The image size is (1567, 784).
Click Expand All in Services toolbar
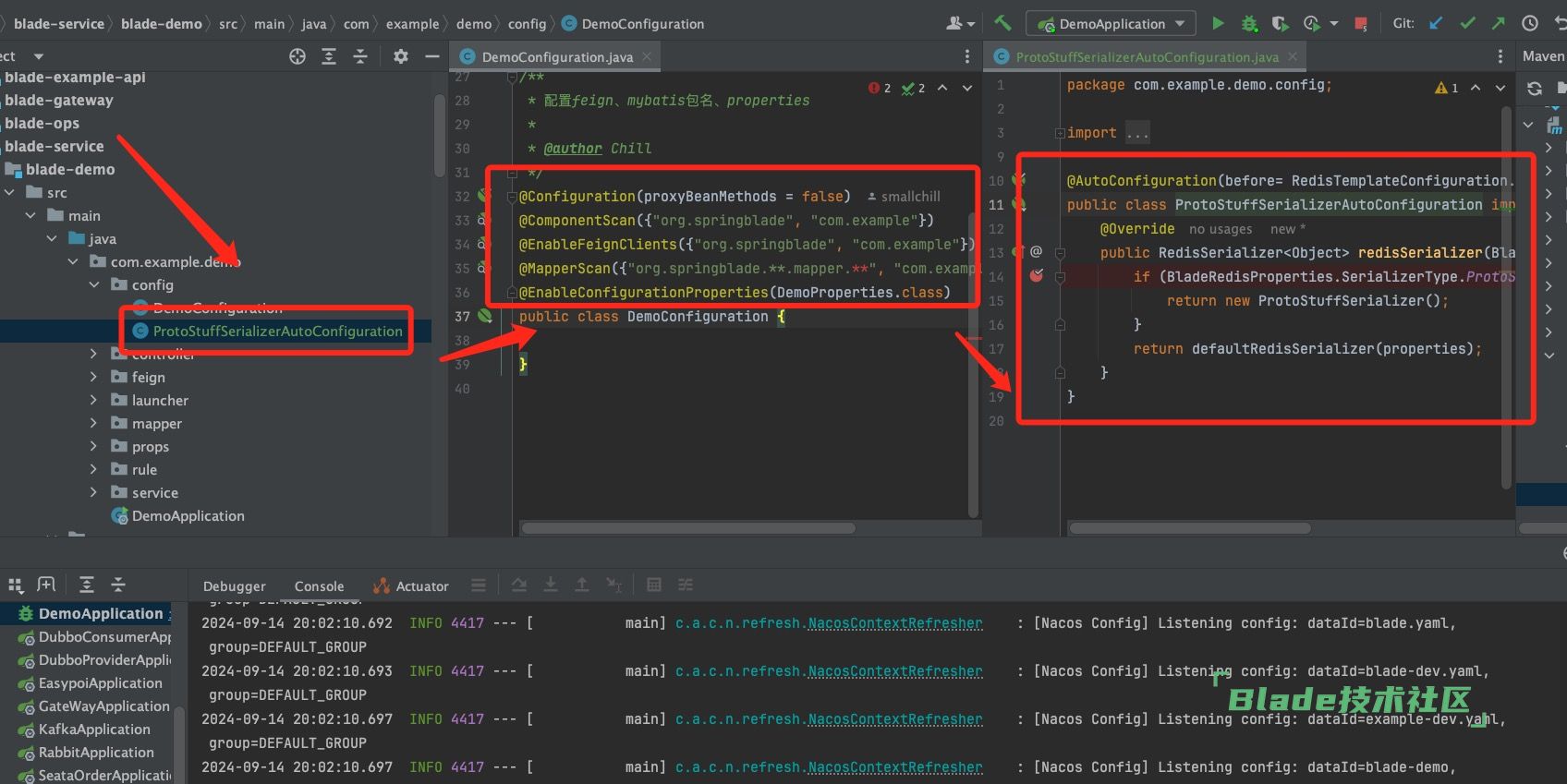point(87,585)
